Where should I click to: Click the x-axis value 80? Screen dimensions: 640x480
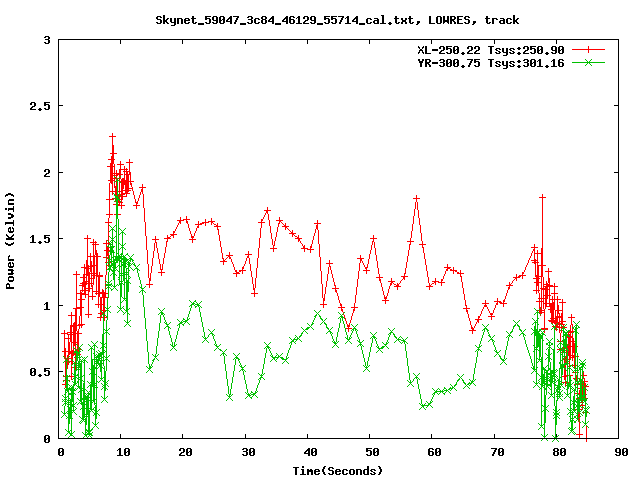[x=560, y=452]
